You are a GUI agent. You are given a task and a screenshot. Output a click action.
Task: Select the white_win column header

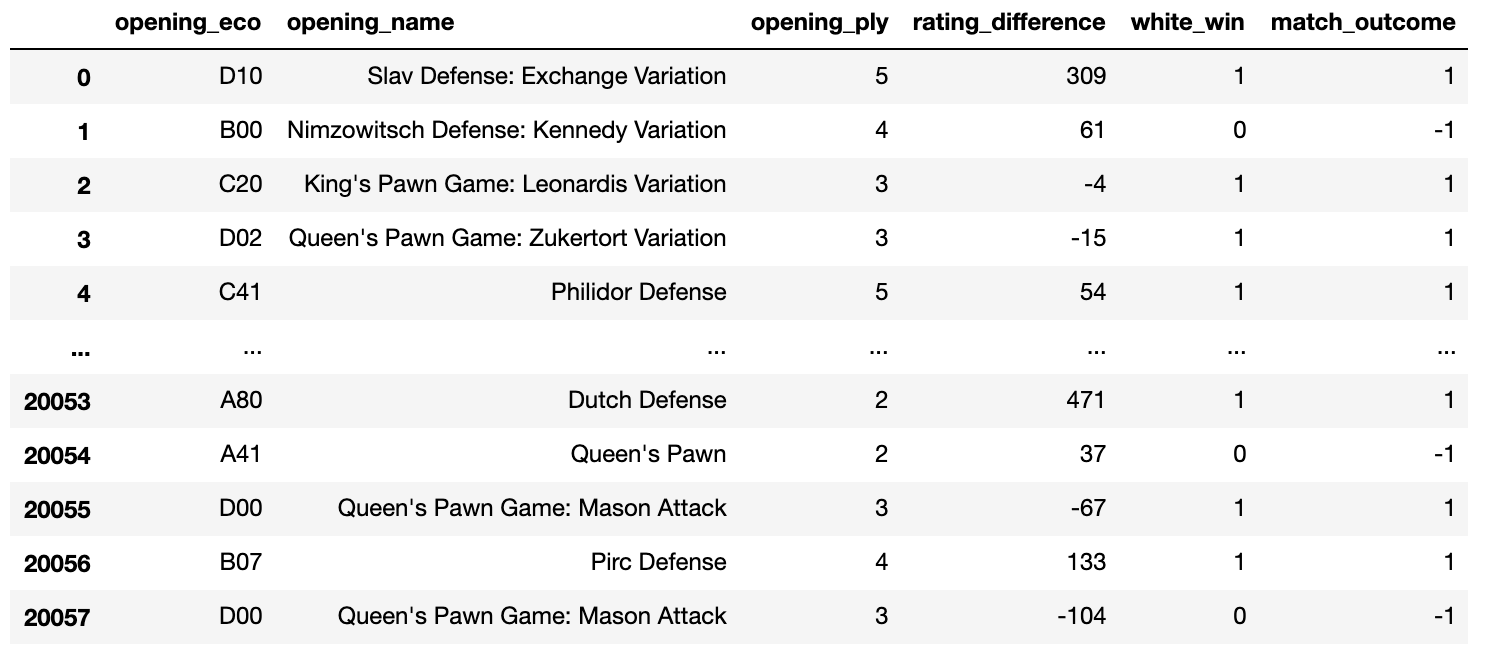click(x=1187, y=23)
